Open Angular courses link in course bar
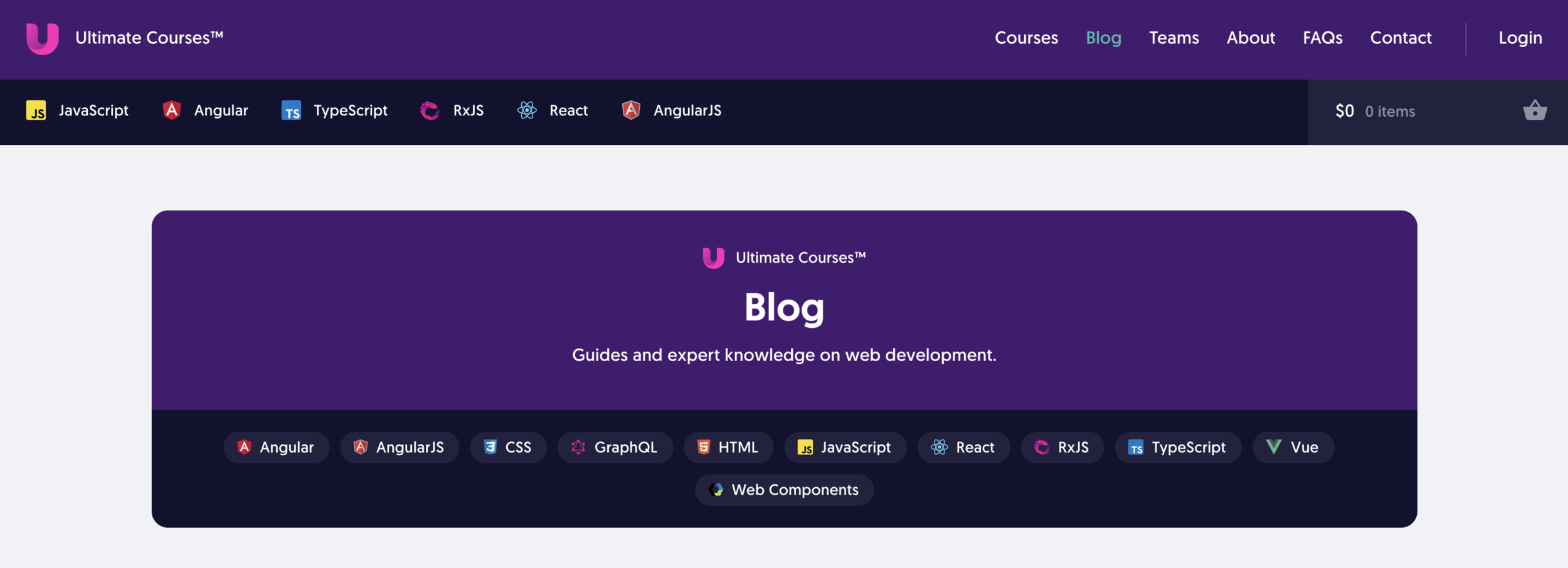 point(221,110)
